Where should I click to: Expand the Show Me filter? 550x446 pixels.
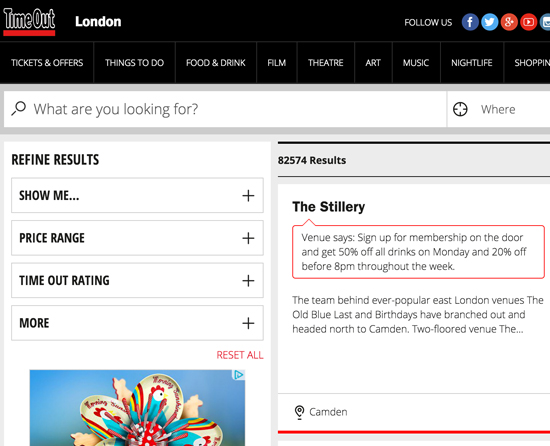click(137, 195)
